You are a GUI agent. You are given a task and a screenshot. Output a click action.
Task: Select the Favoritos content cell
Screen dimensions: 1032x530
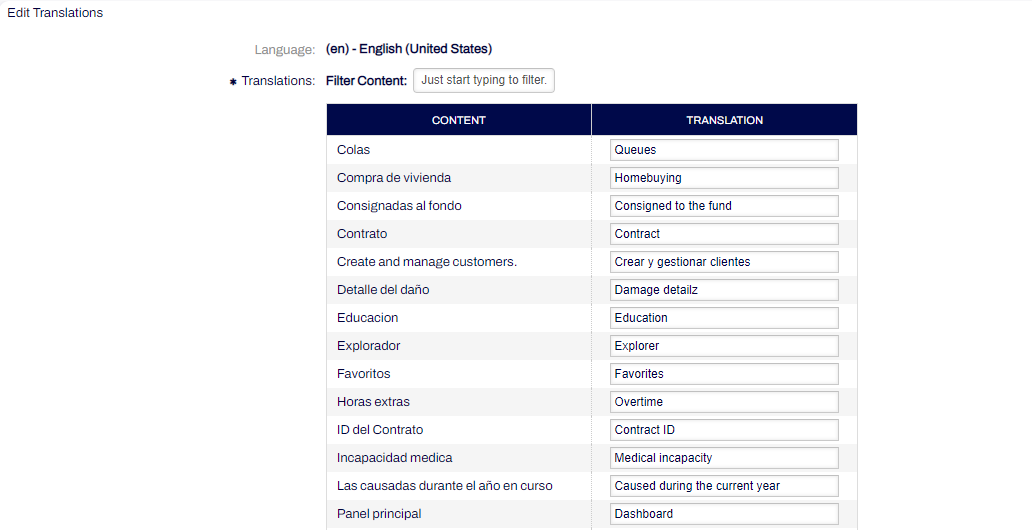point(459,374)
